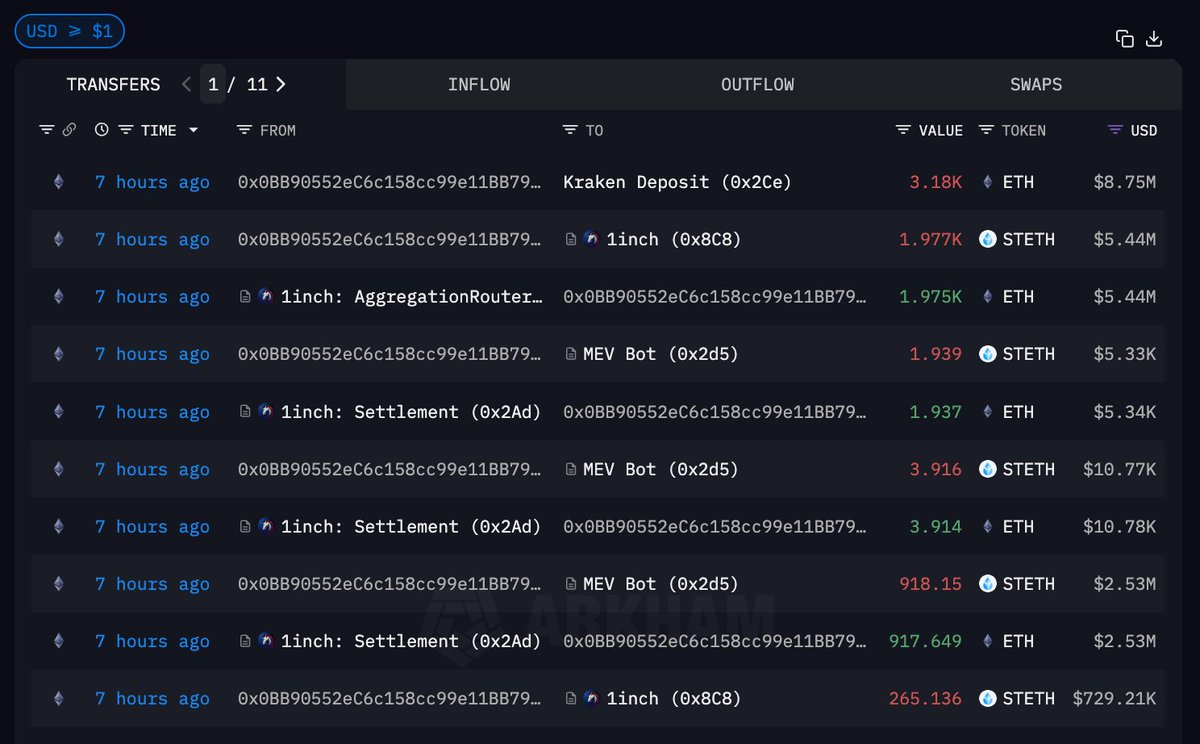Open 1inch: Settlement in 3.914 ETH row
This screenshot has width=1200, height=744.
tap(411, 527)
